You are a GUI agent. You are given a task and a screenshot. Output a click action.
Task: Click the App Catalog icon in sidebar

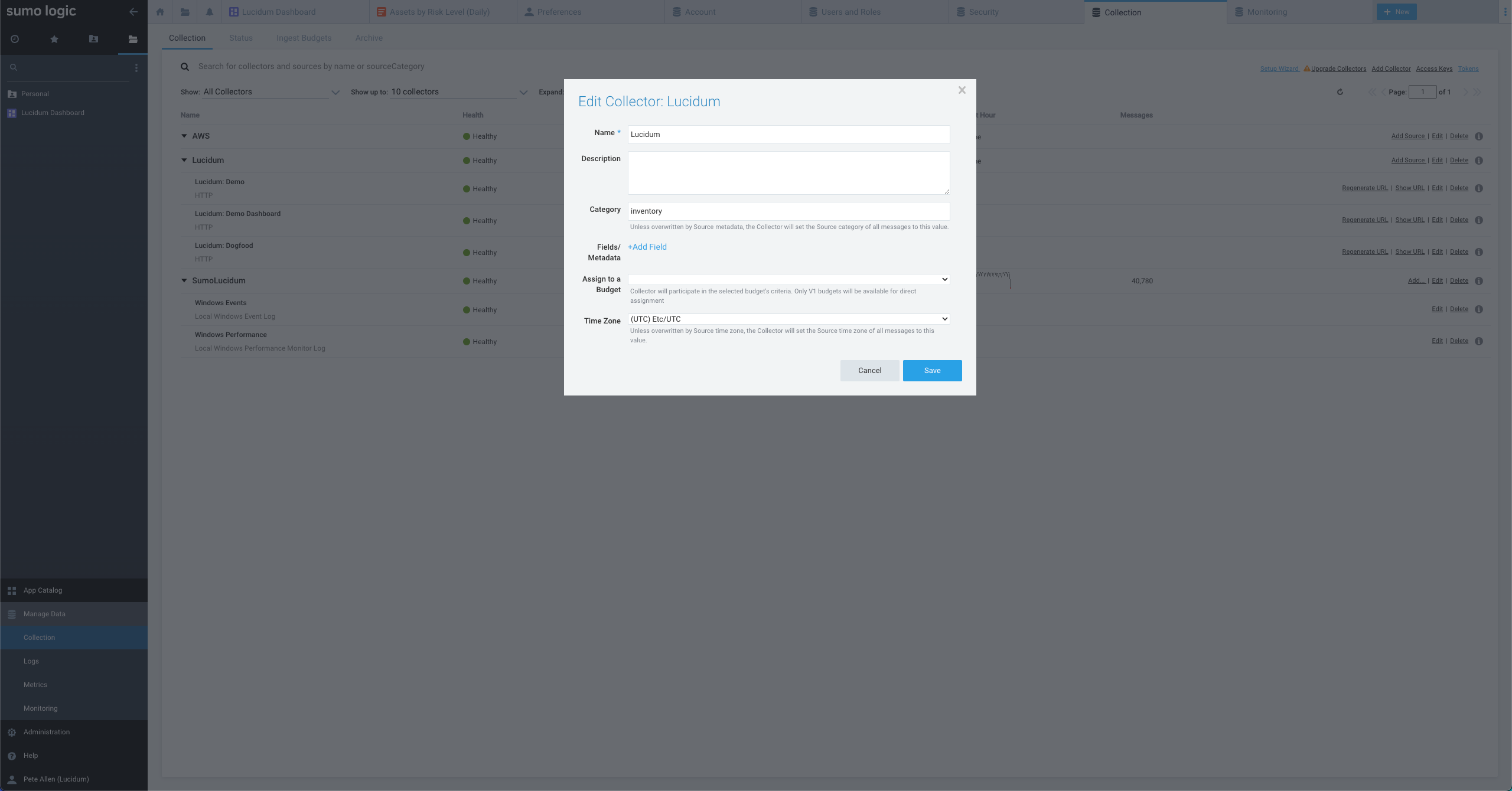point(12,590)
